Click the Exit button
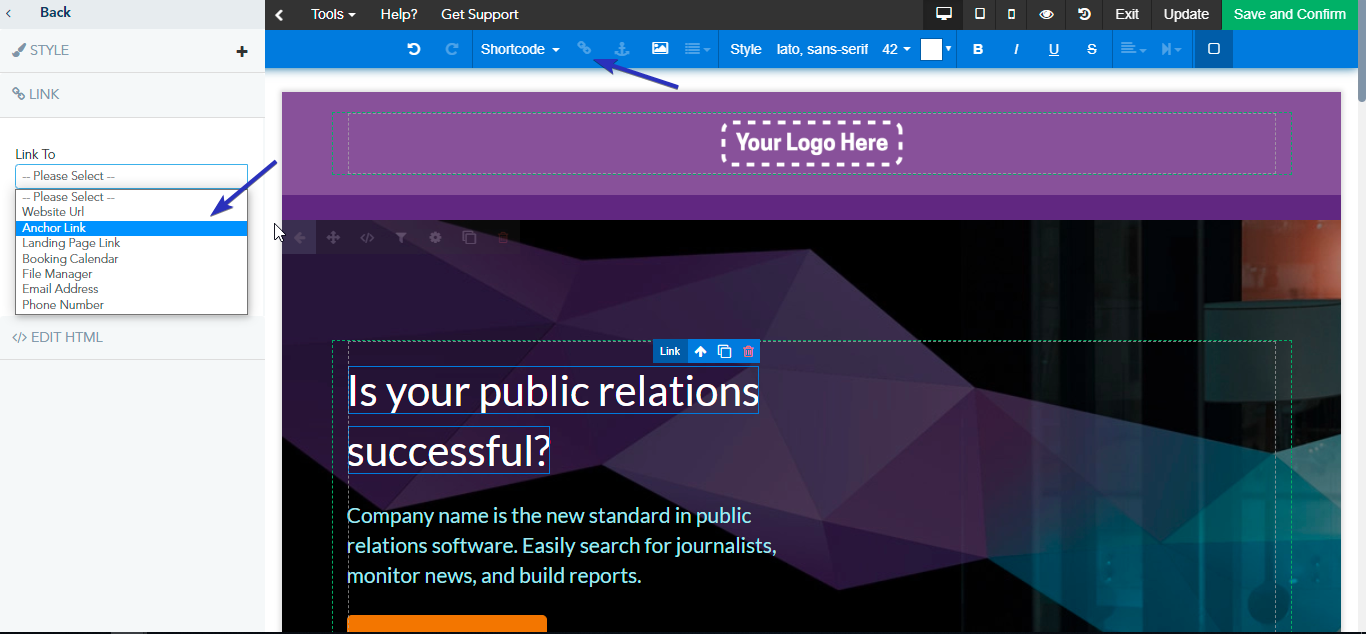Image resolution: width=1366 pixels, height=634 pixels. [1127, 14]
